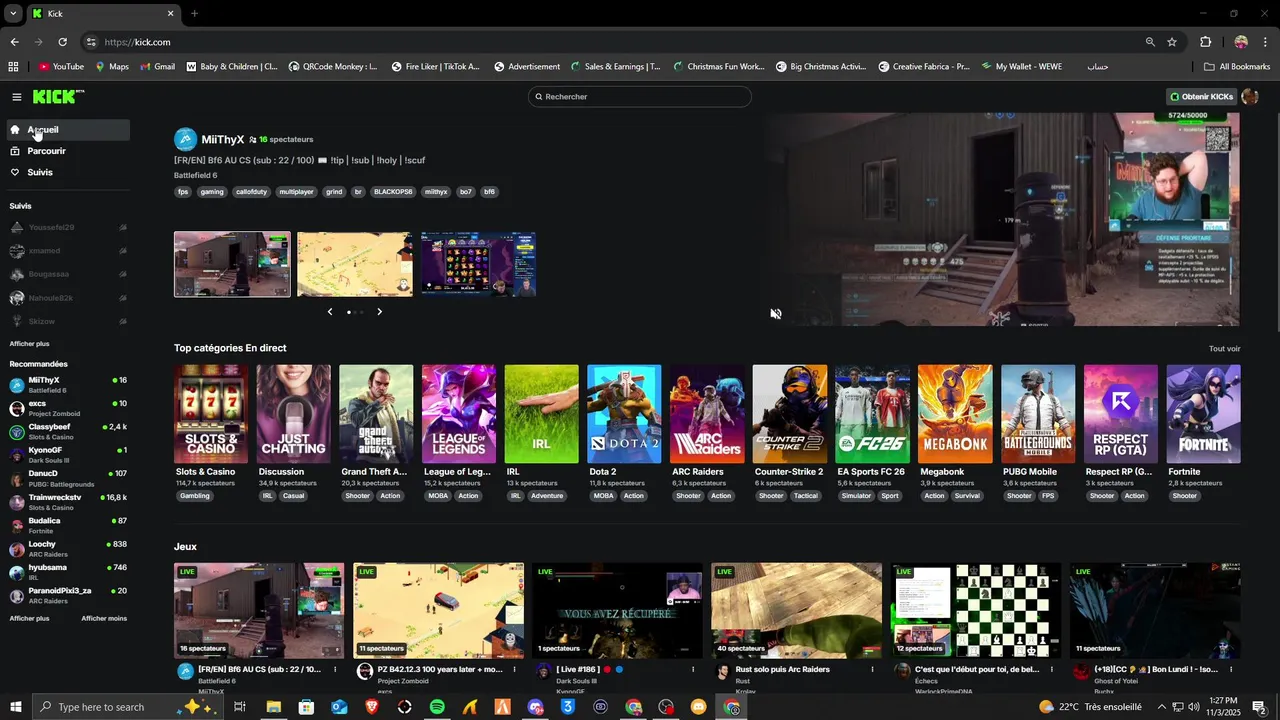Open a new browser tab

pos(194,14)
